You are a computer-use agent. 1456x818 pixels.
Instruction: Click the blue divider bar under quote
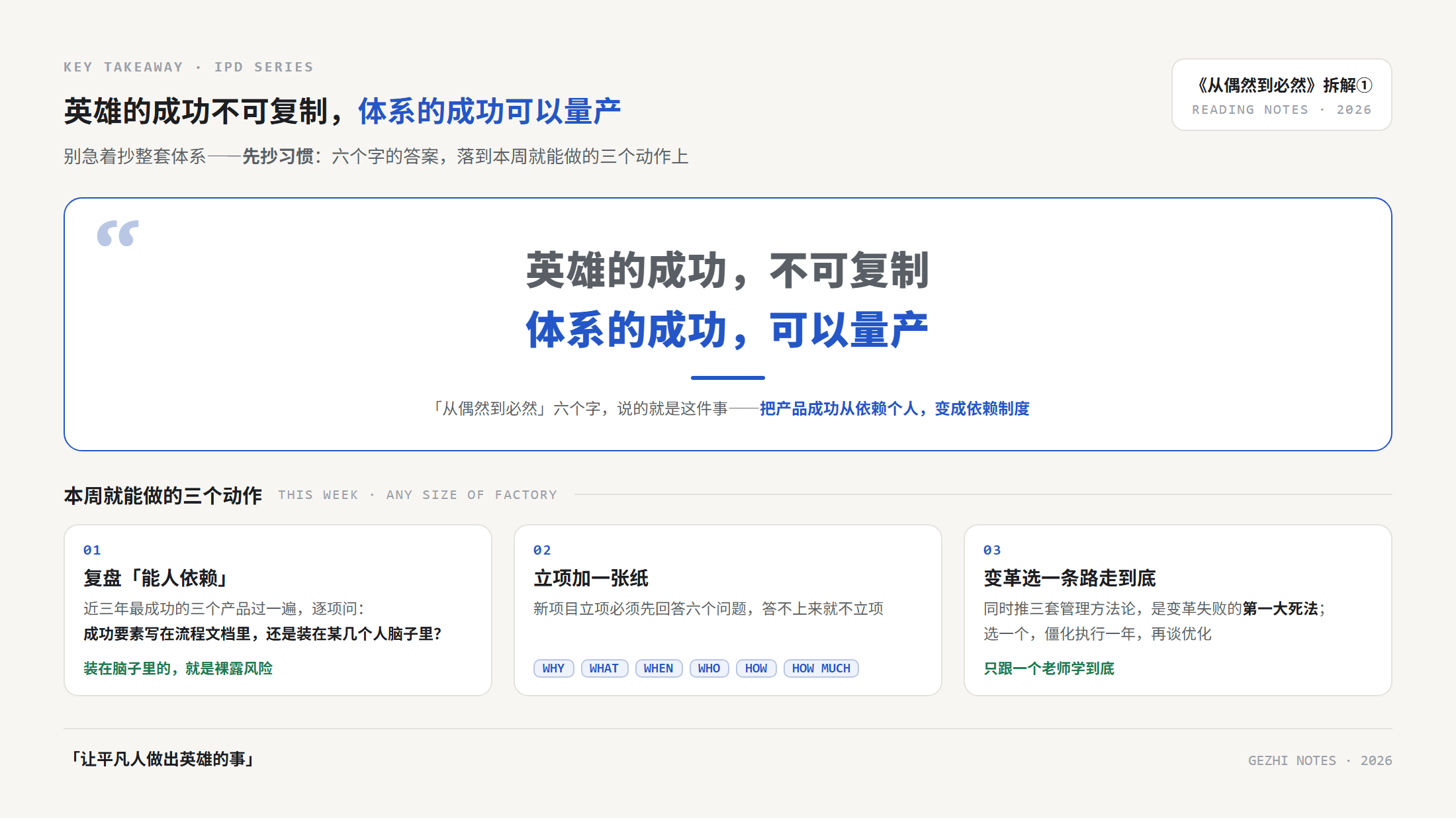click(x=728, y=378)
